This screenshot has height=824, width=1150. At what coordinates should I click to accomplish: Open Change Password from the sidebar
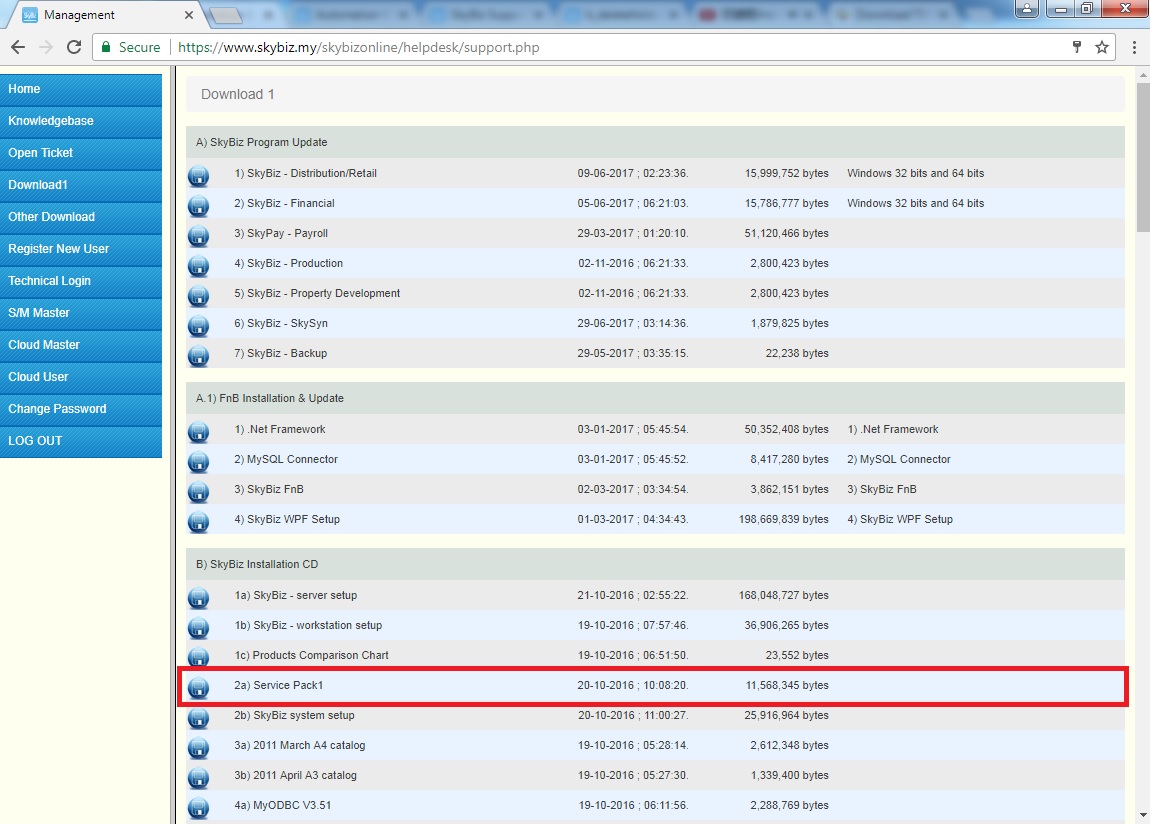[57, 409]
